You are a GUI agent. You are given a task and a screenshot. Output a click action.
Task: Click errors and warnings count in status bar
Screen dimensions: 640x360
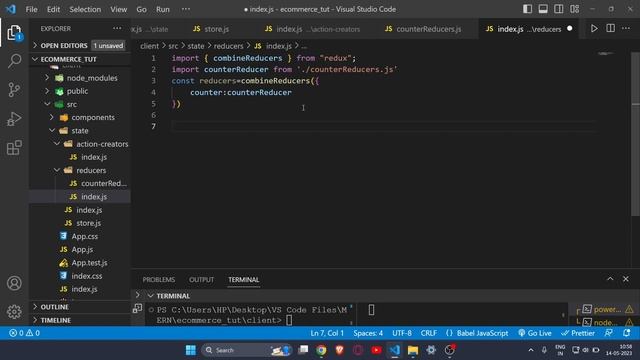pyautogui.click(x=24, y=333)
